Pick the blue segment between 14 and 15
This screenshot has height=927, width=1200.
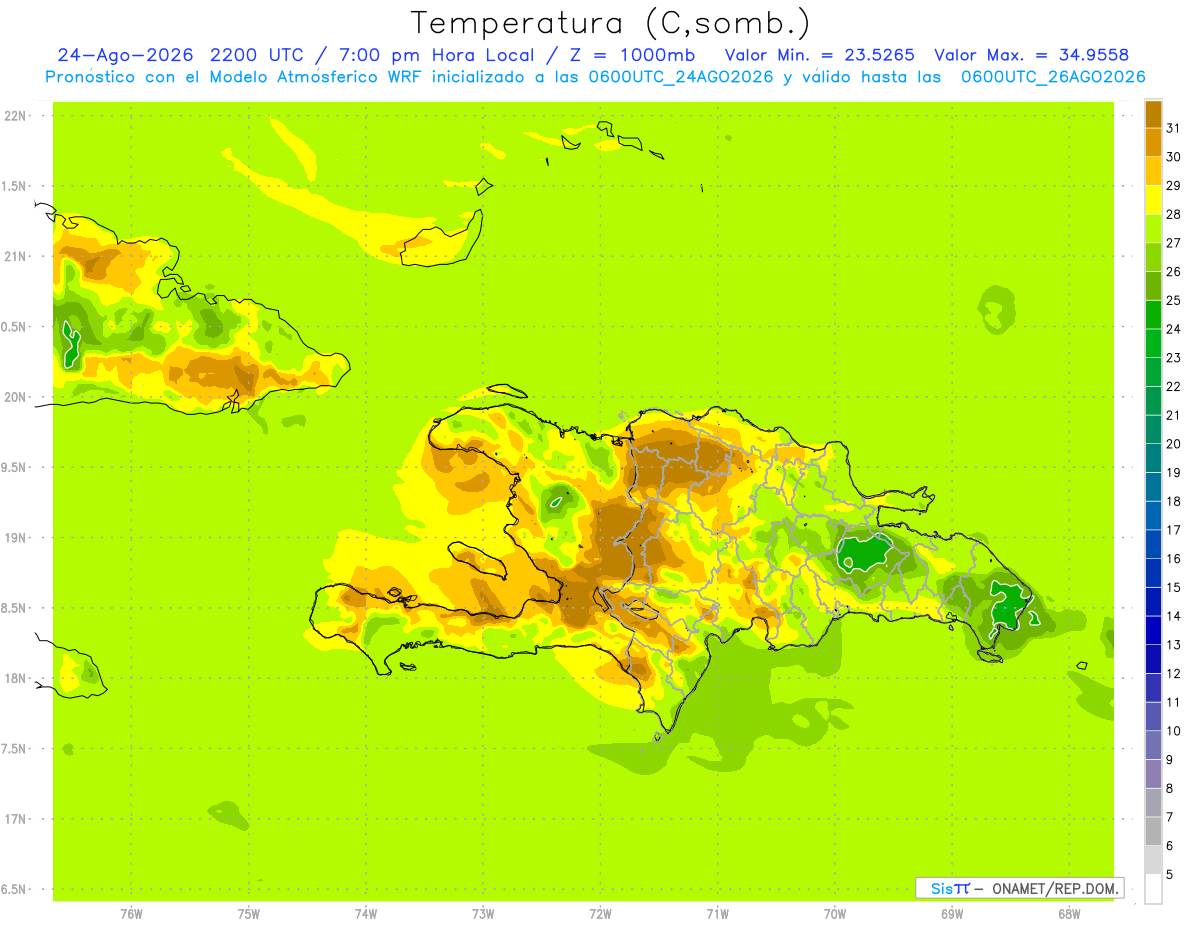pyautogui.click(x=1153, y=602)
